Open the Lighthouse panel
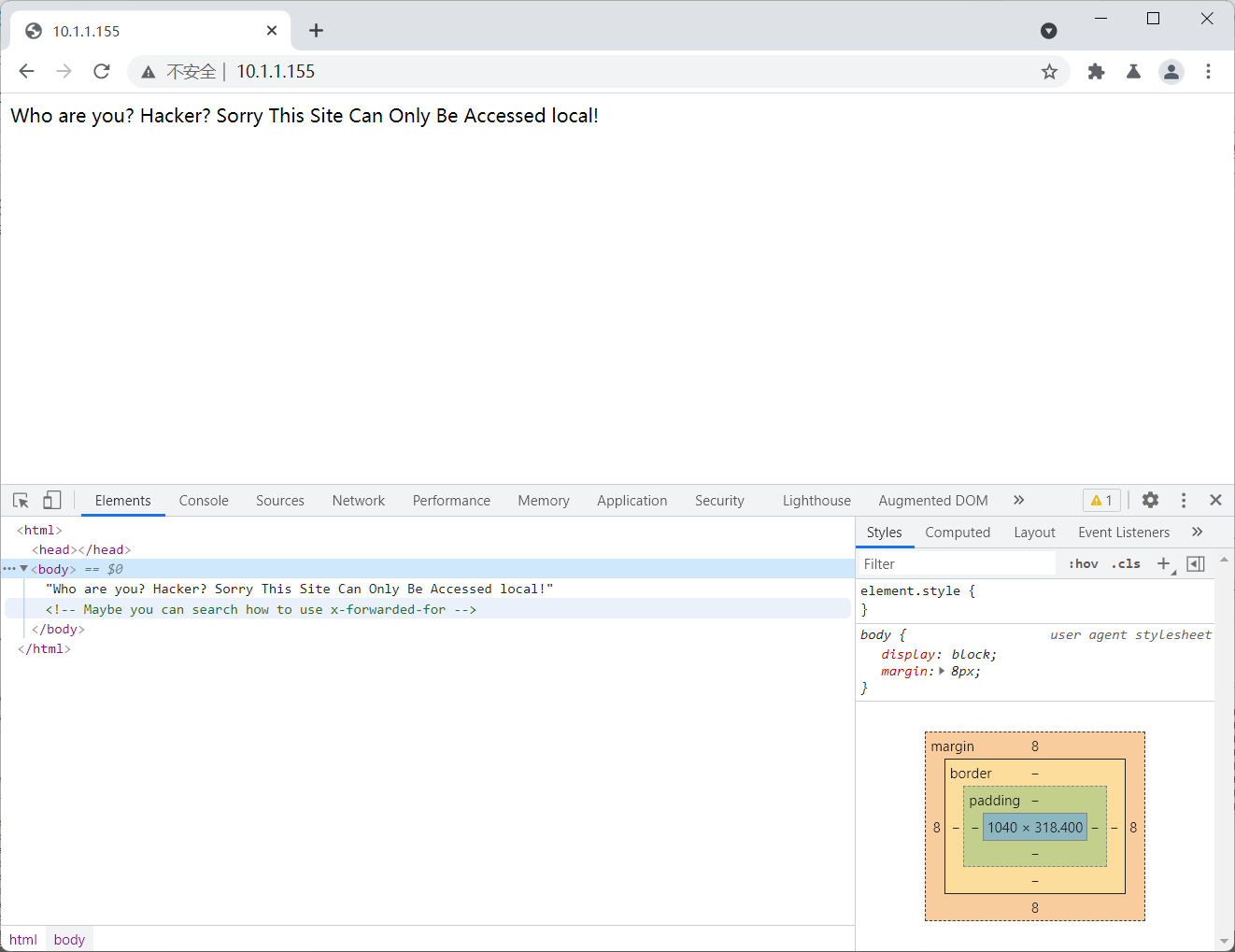 coord(816,501)
